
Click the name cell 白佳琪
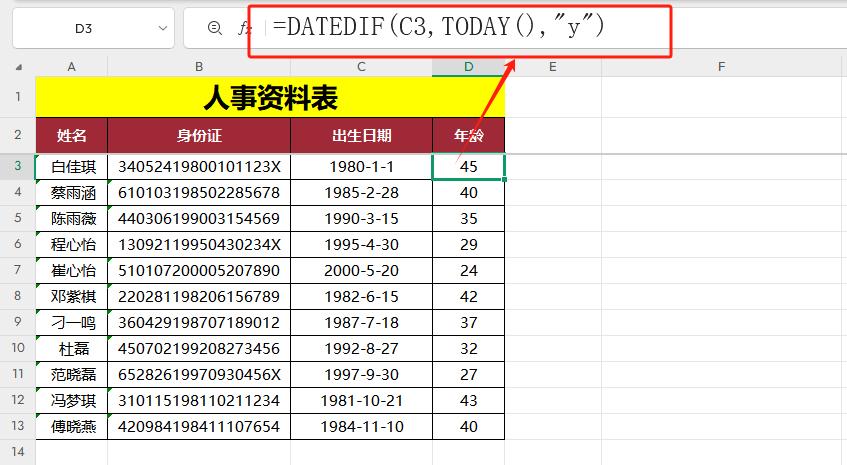click(x=71, y=167)
